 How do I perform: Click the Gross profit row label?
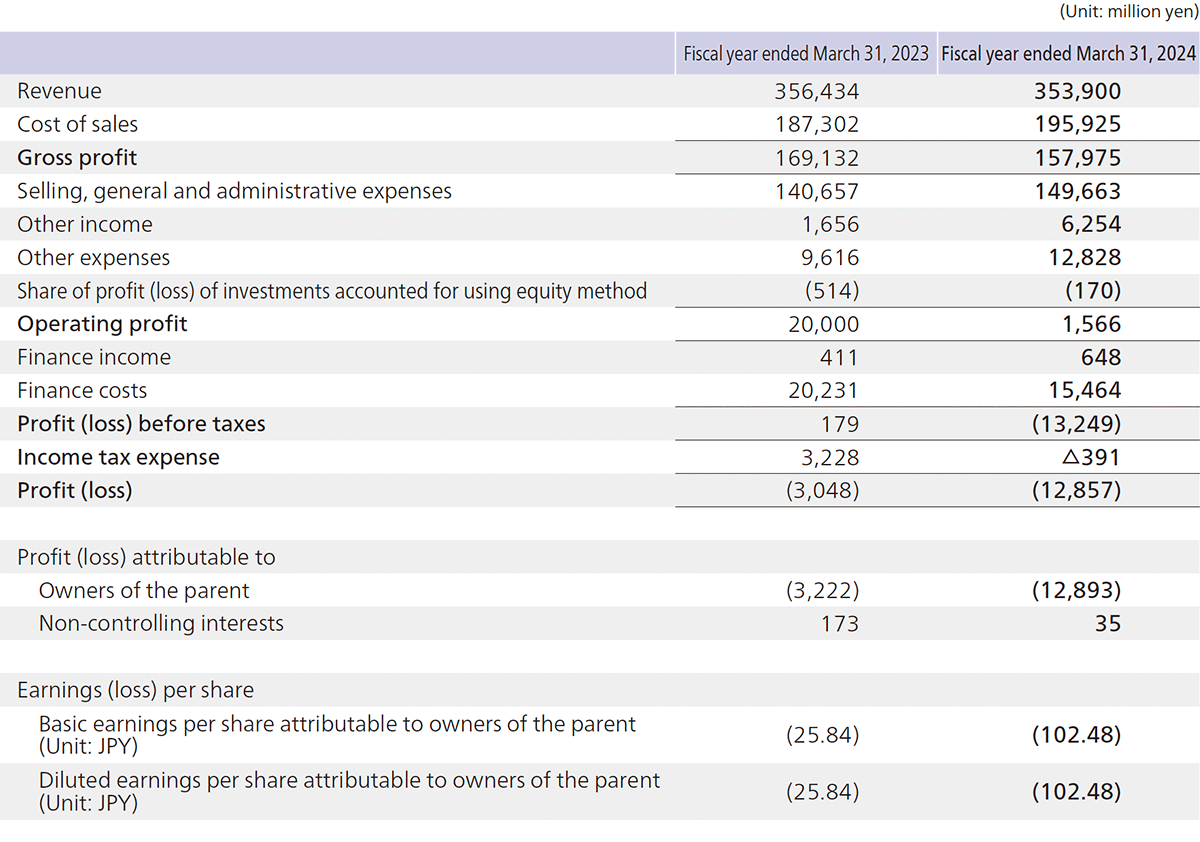coord(77,158)
